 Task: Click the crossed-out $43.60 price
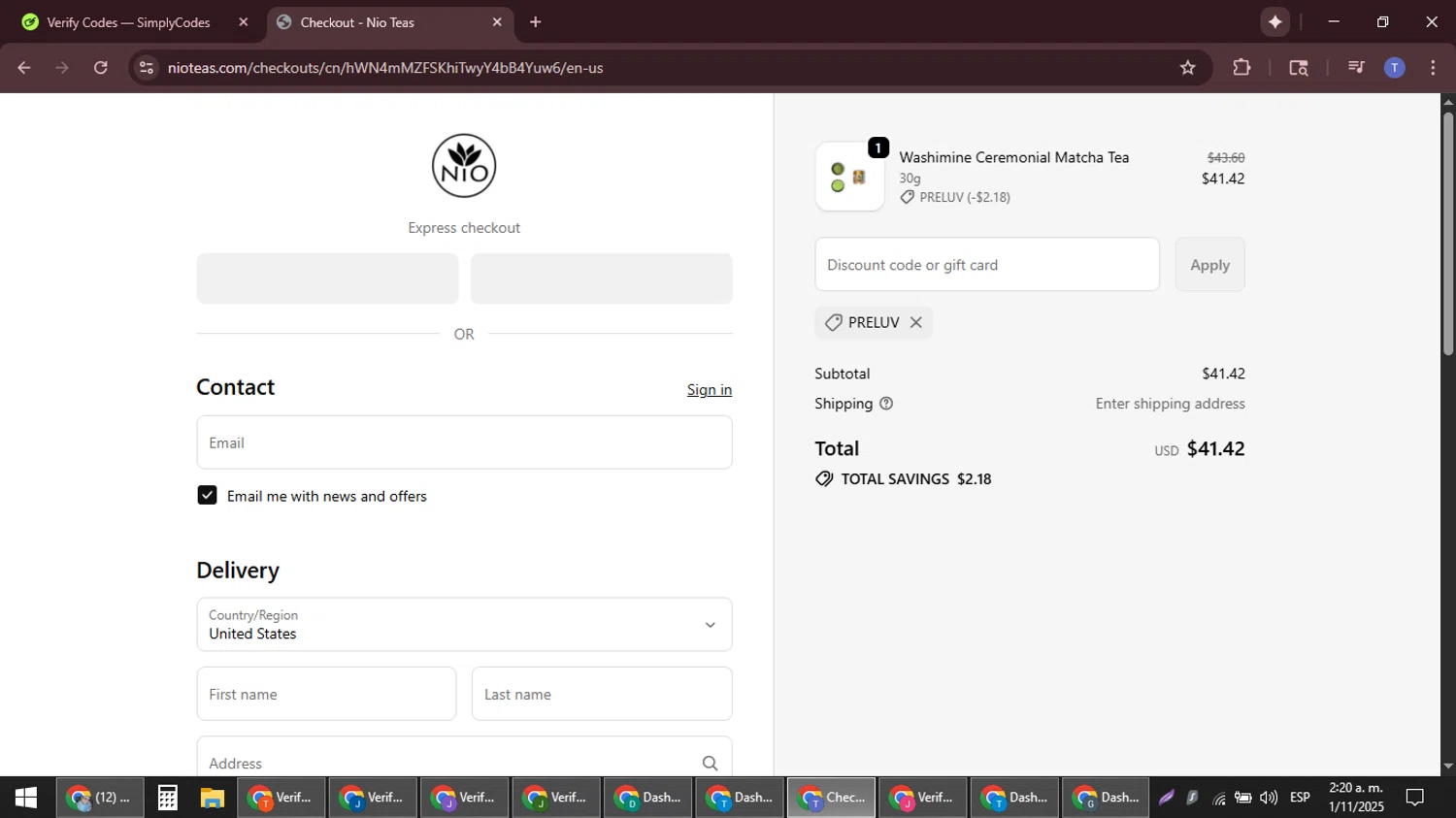1226,157
